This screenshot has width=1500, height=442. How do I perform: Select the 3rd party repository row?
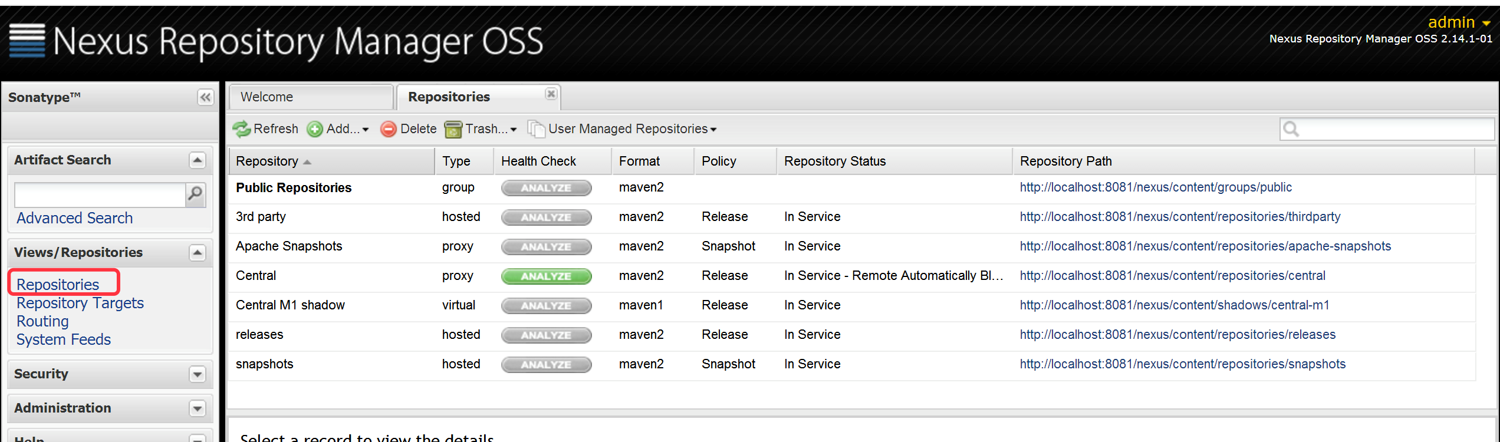pos(852,217)
